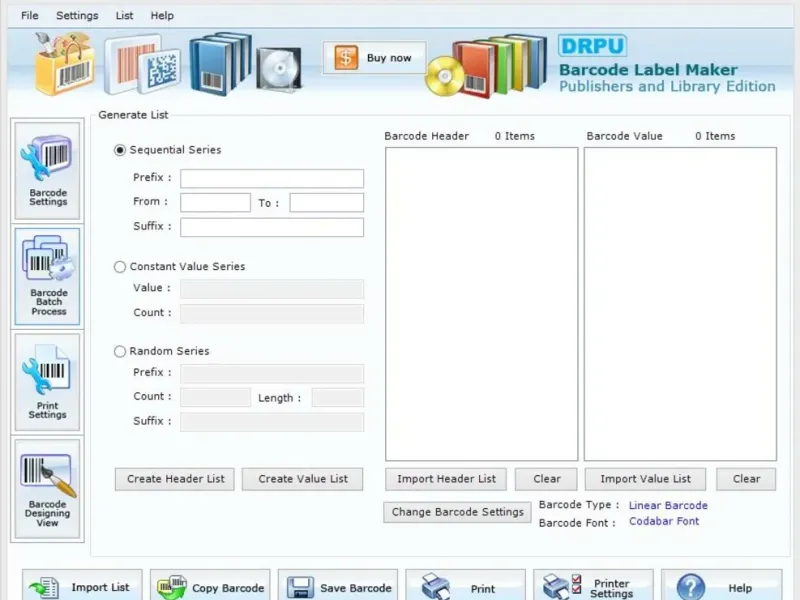Click the 'Generate List' group label
Screen dimensions: 800x600
[x=133, y=115]
